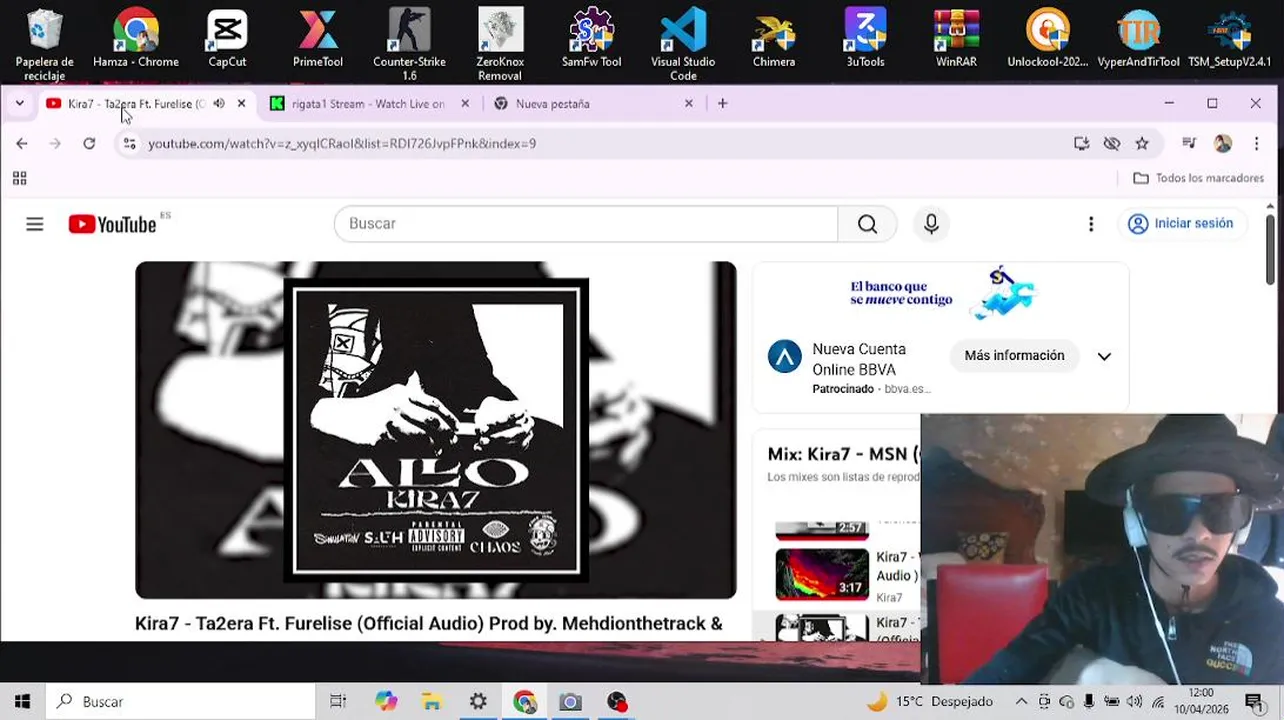Start voice search with the microphone icon

(931, 224)
